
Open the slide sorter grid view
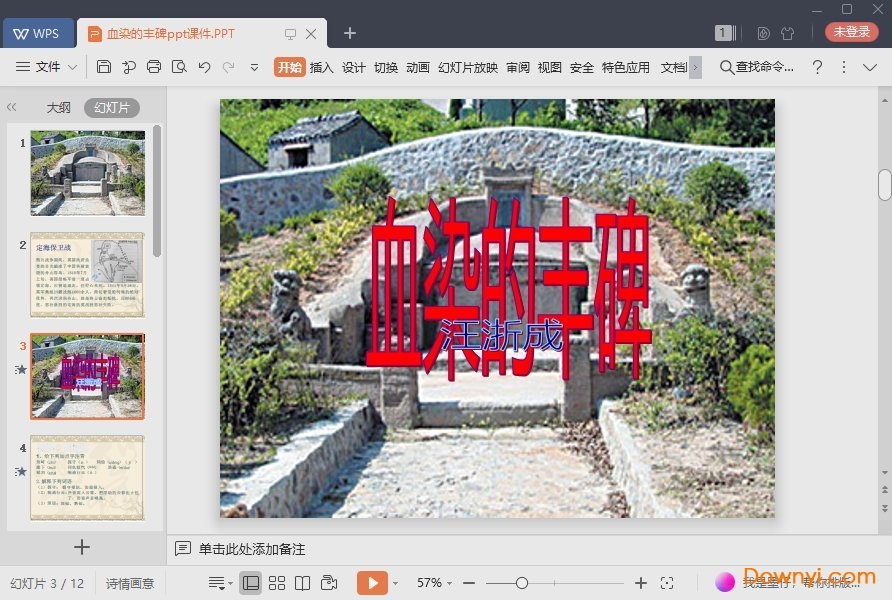pos(277,583)
